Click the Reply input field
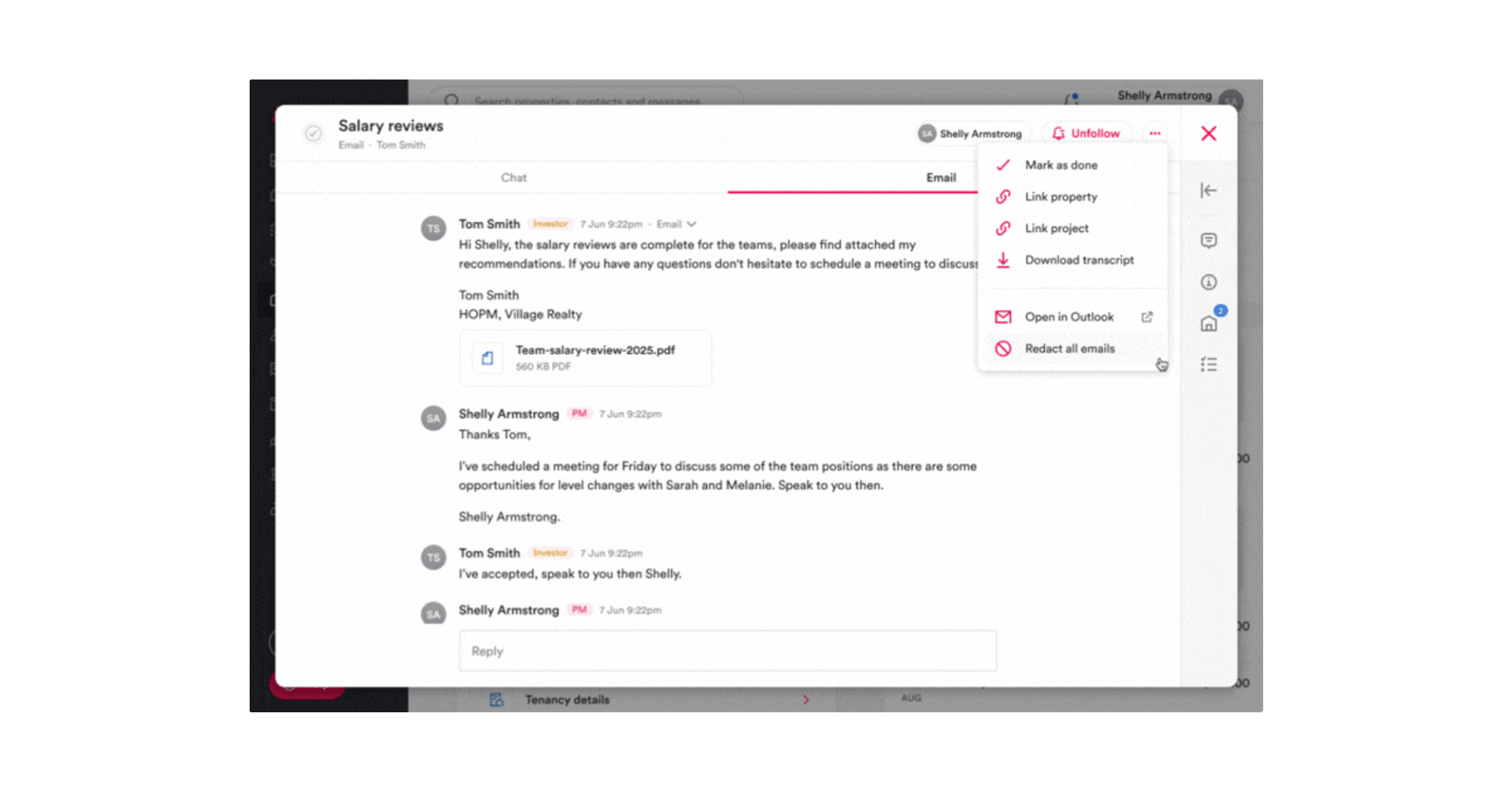 [728, 651]
